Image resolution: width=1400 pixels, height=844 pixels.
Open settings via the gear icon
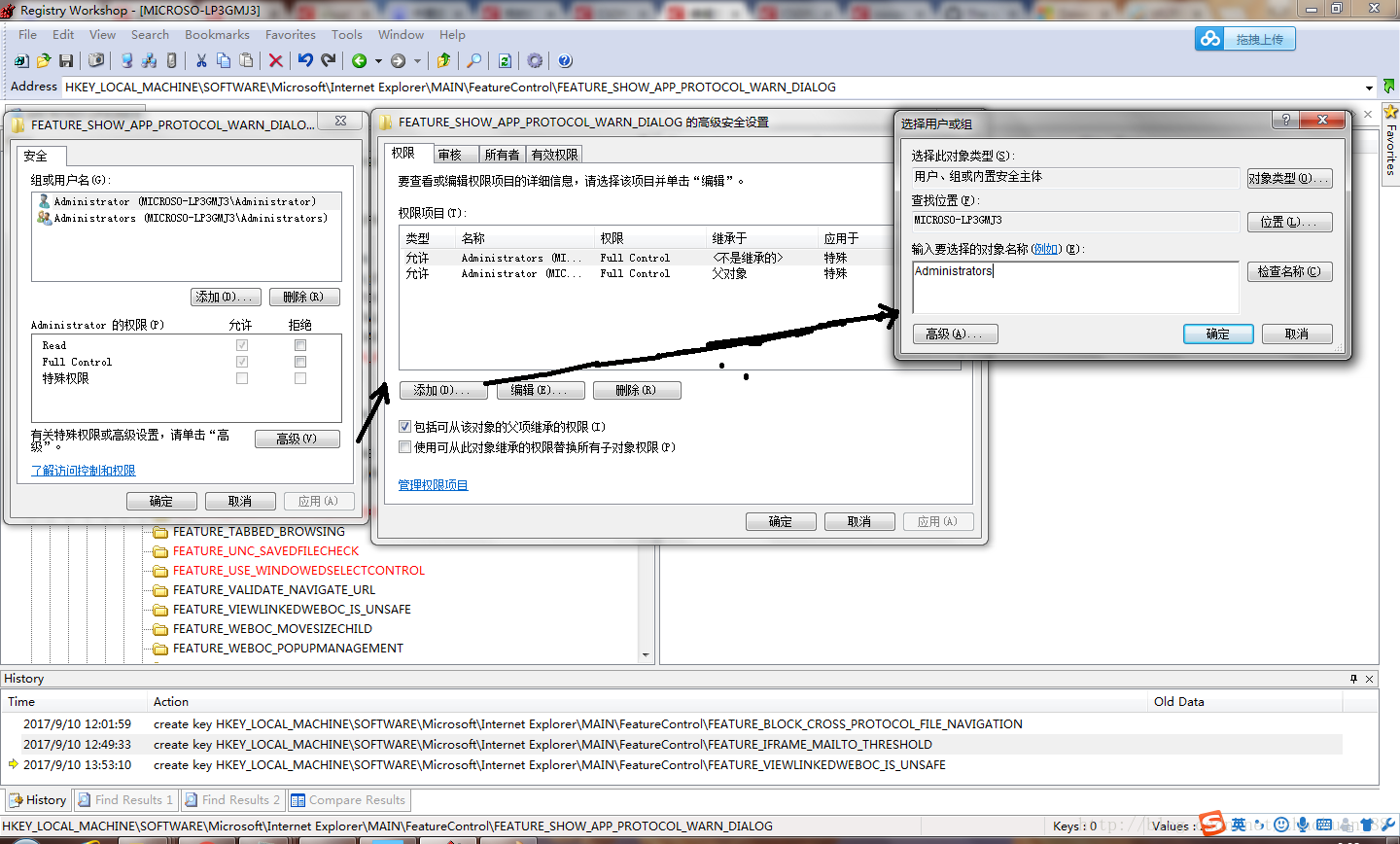(x=535, y=61)
